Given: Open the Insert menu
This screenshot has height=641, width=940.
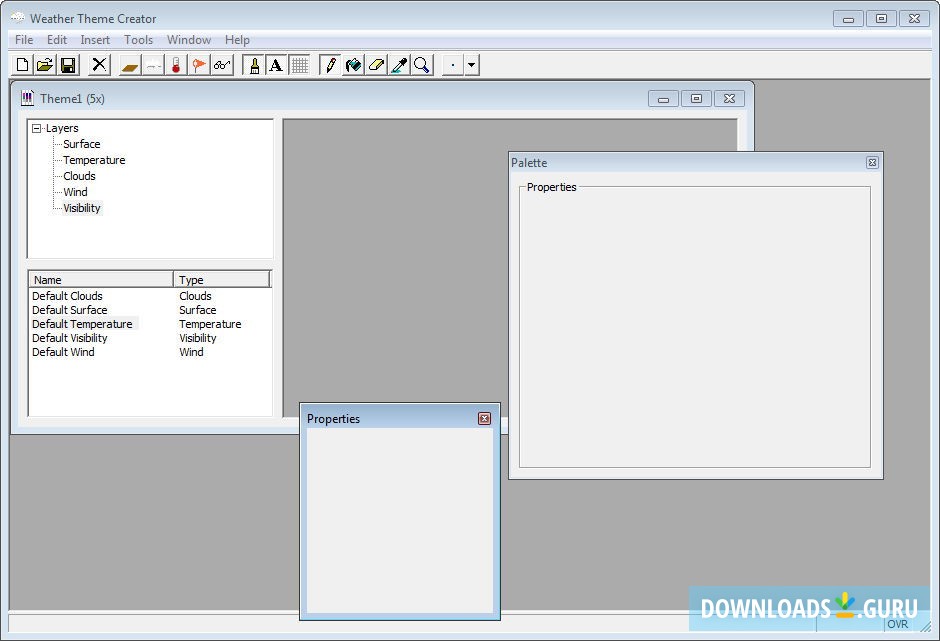Looking at the screenshot, I should [x=95, y=39].
